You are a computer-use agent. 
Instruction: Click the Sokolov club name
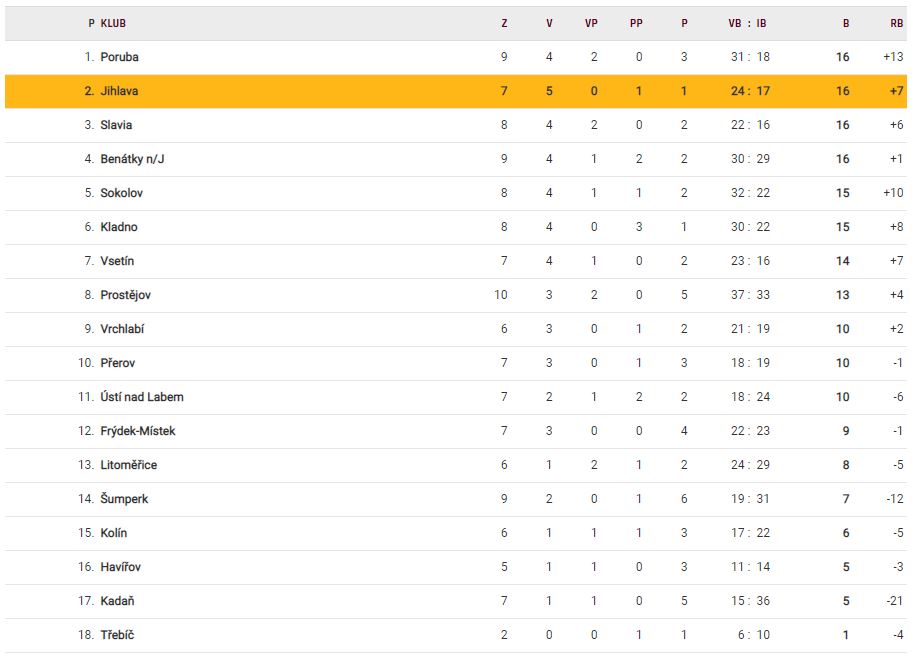pyautogui.click(x=120, y=193)
